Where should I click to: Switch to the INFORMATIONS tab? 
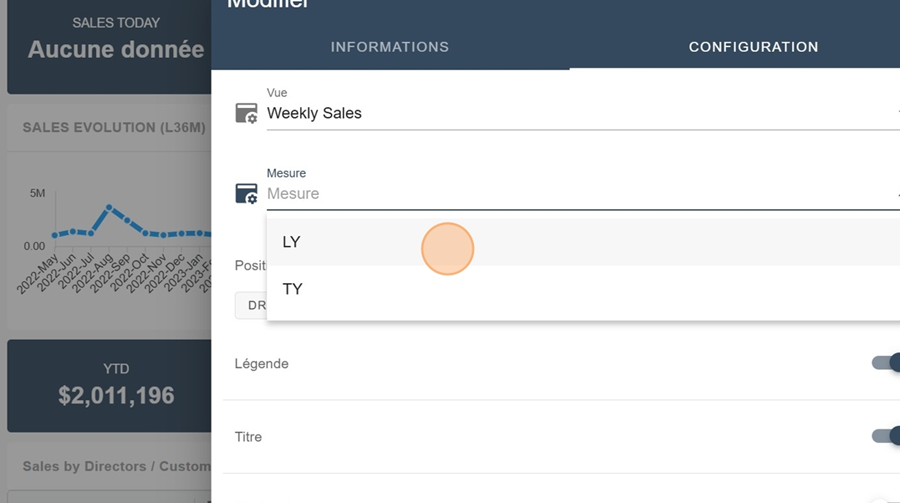pyautogui.click(x=390, y=47)
